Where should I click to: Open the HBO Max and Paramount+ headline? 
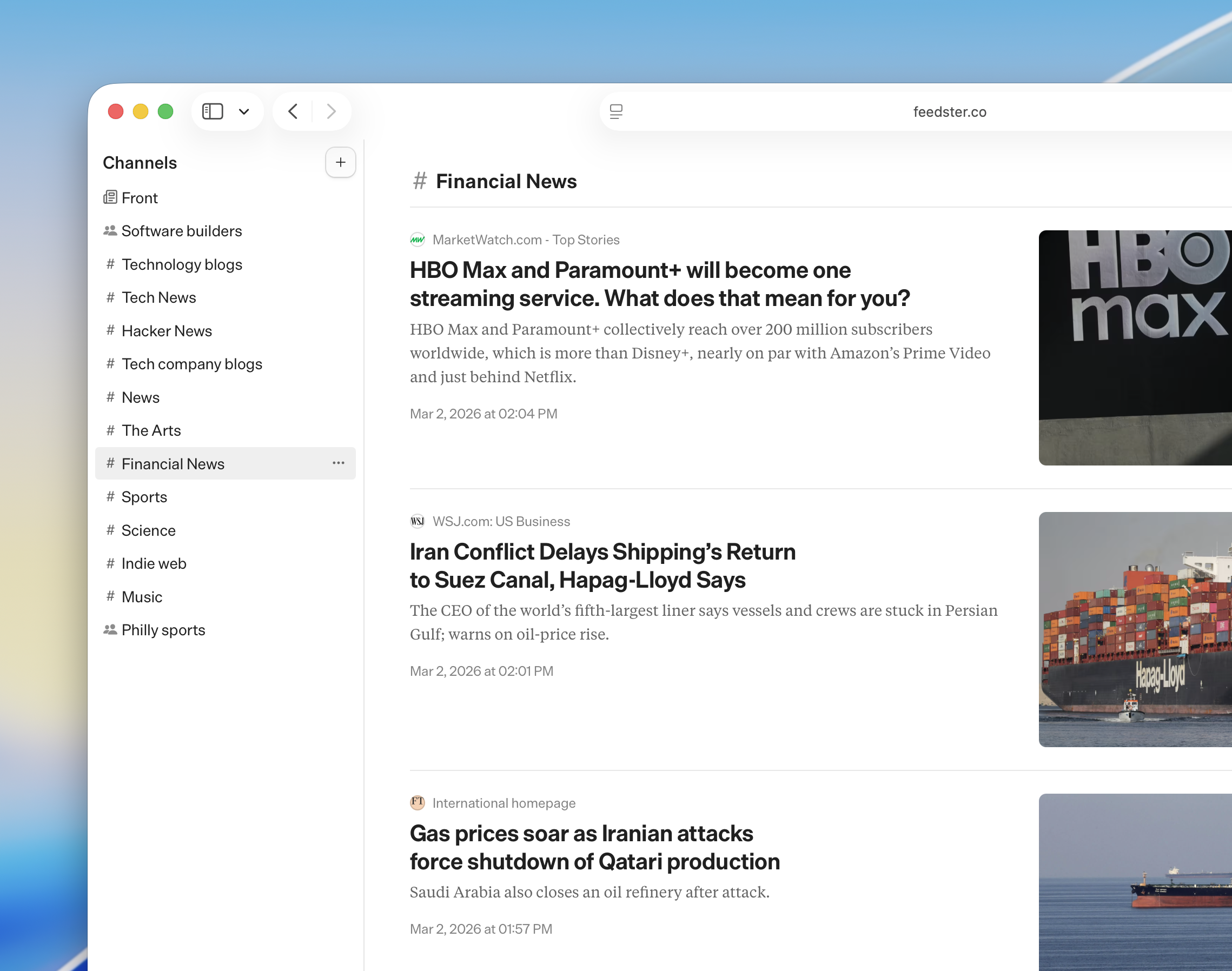click(658, 284)
